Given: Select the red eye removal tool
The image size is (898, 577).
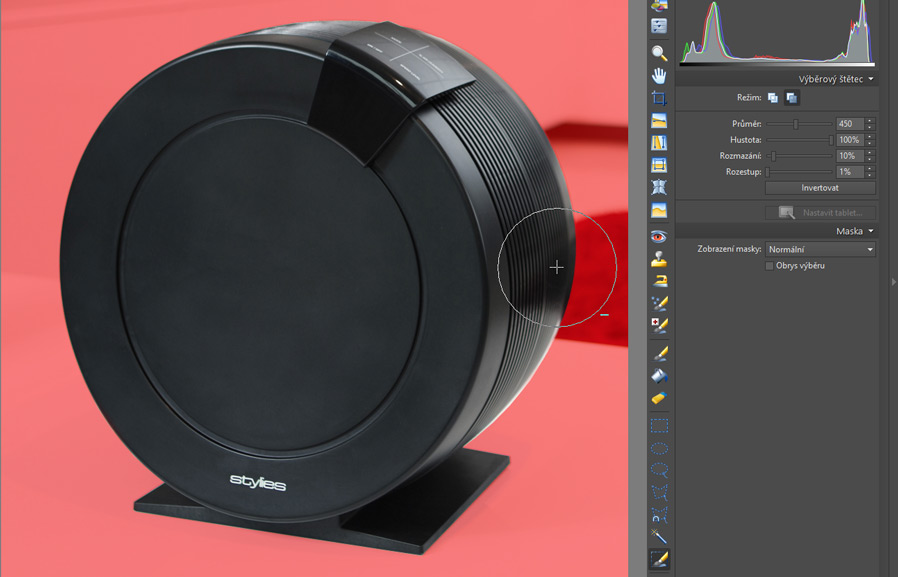Looking at the screenshot, I should (x=659, y=236).
